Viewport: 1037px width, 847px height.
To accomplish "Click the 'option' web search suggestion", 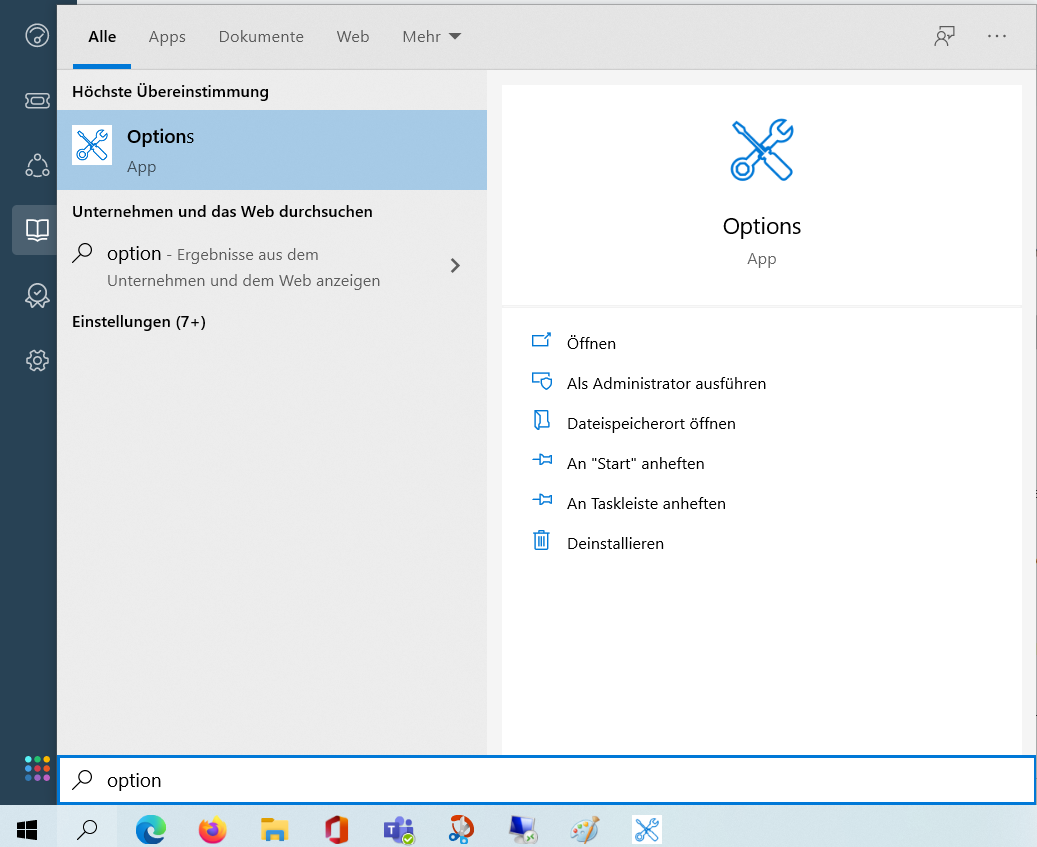I will 272,266.
